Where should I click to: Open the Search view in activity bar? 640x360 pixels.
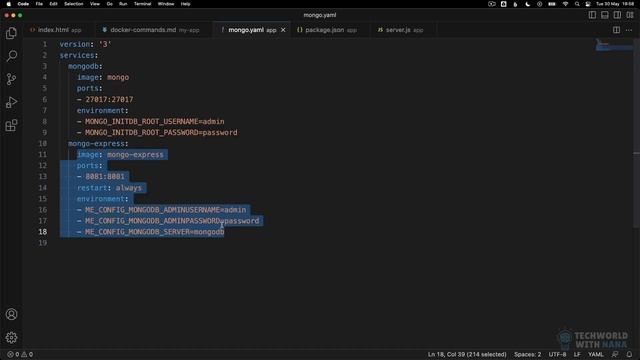pyautogui.click(x=11, y=56)
